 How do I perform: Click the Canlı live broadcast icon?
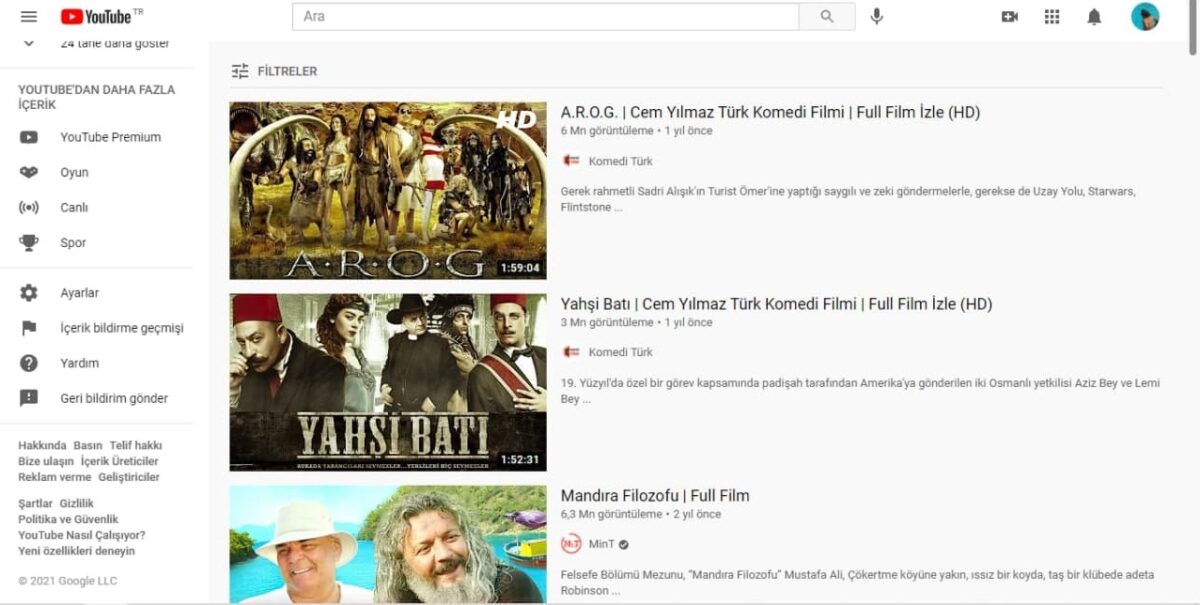coord(29,207)
